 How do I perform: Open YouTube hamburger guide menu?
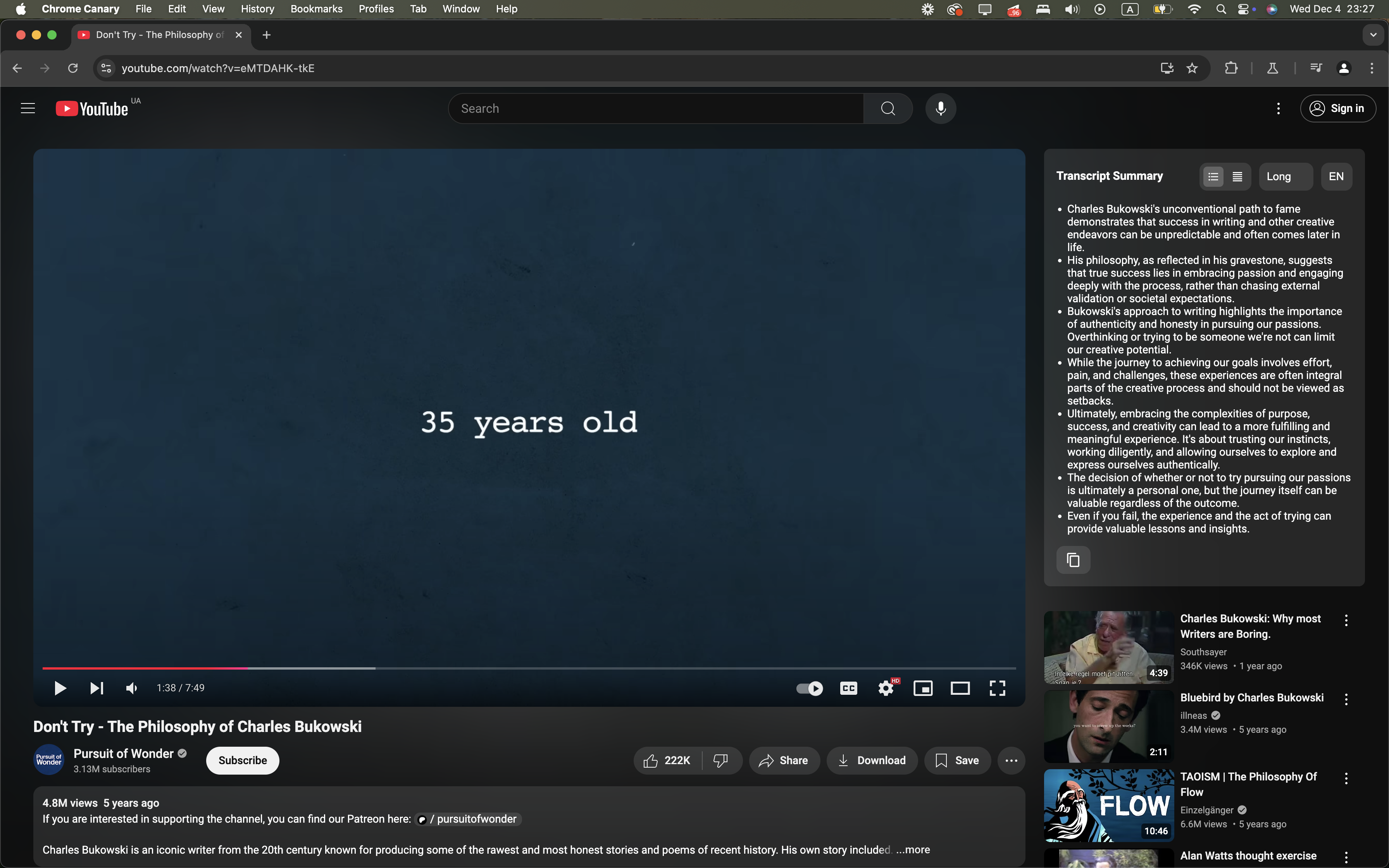(x=28, y=108)
